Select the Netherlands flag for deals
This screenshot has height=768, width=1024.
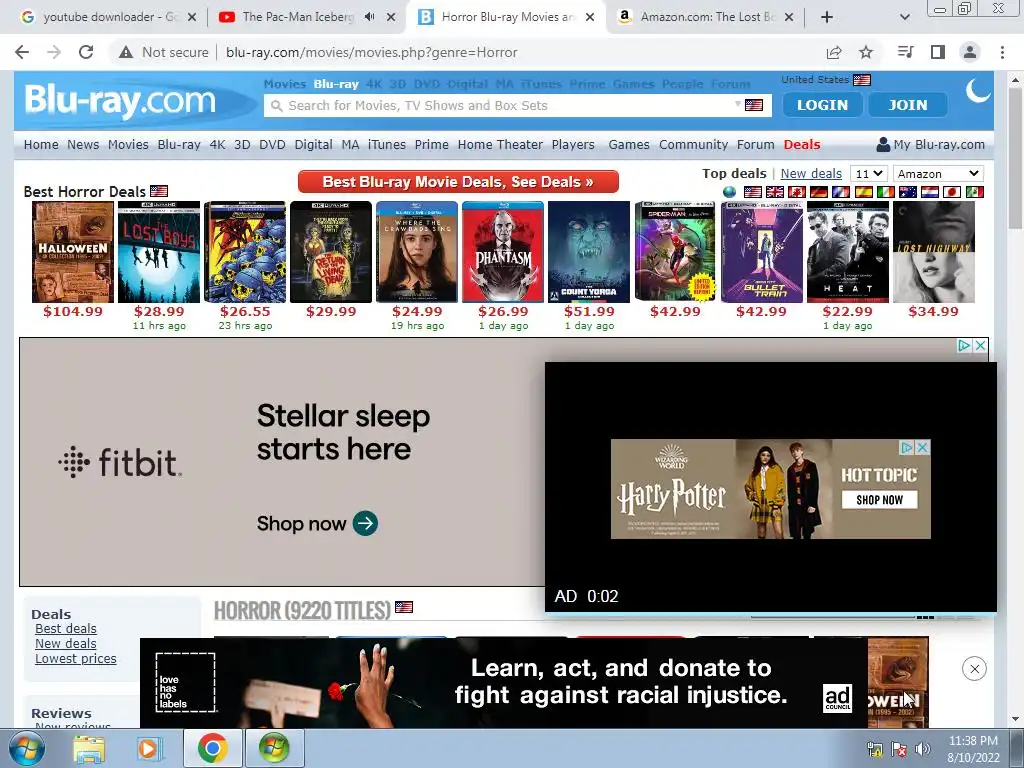tap(930, 191)
